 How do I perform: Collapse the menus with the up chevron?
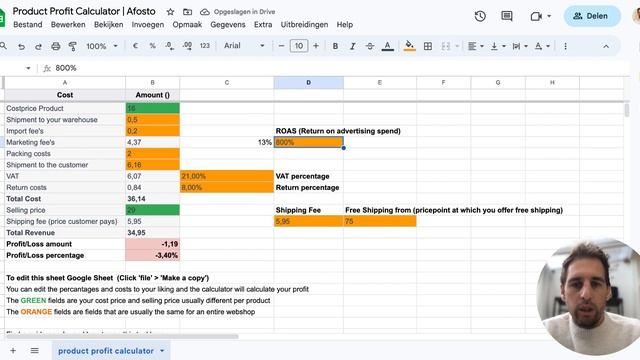click(606, 47)
